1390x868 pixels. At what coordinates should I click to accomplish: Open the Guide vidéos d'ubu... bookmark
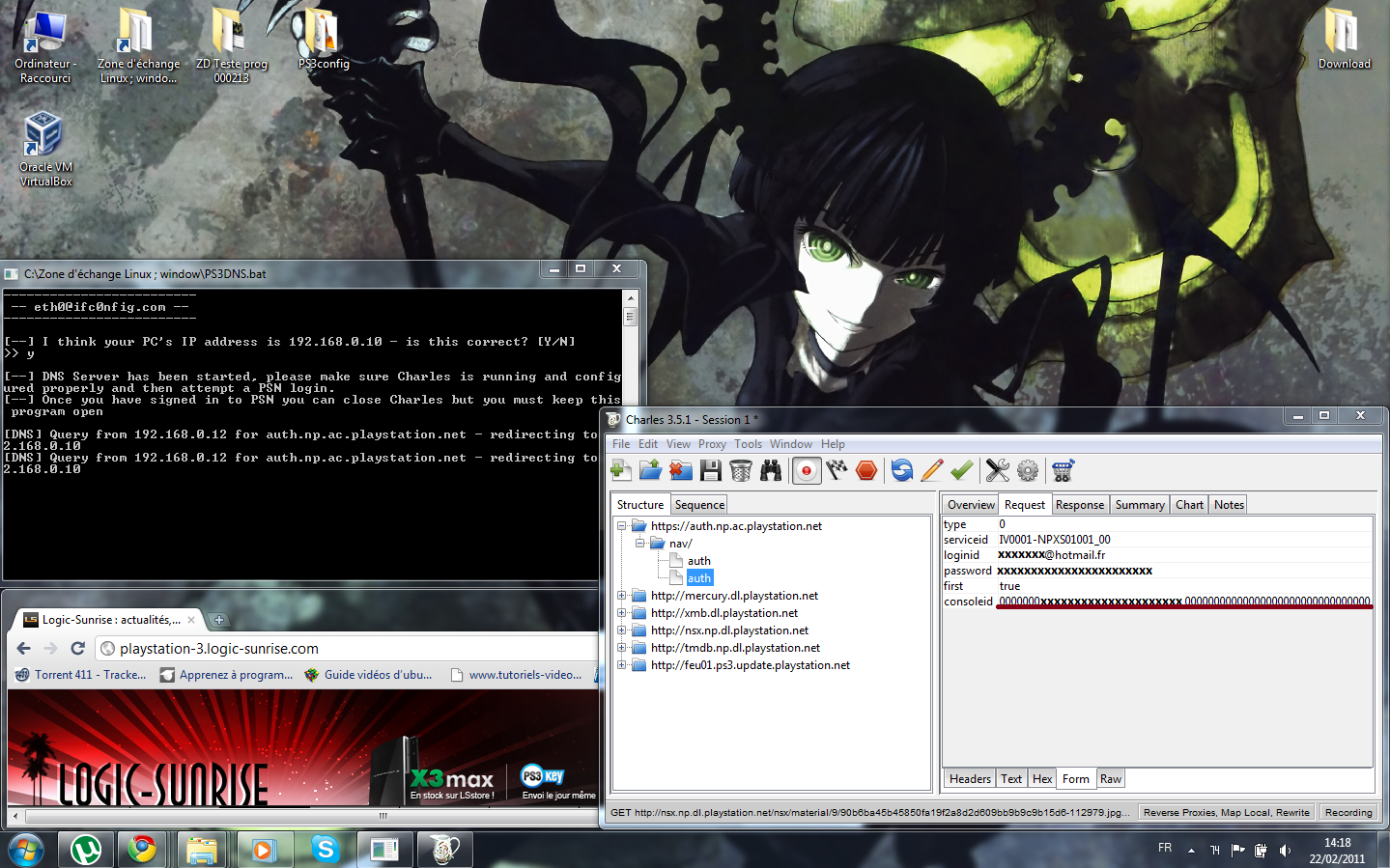click(368, 675)
